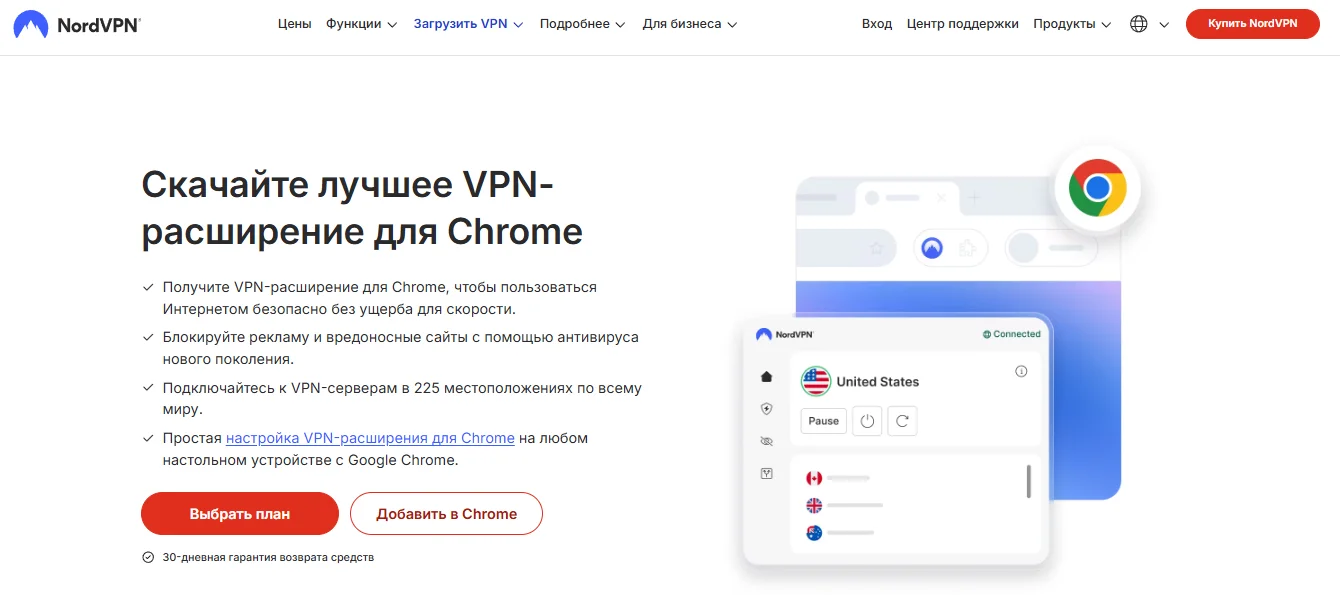Click the checkmark icon beside 30-day guarantee

coord(148,557)
